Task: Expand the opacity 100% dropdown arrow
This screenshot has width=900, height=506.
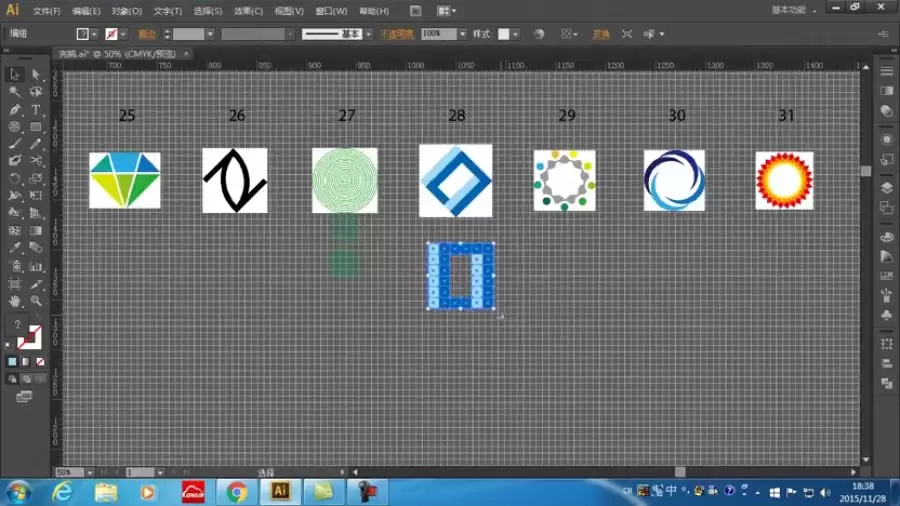Action: 462,34
